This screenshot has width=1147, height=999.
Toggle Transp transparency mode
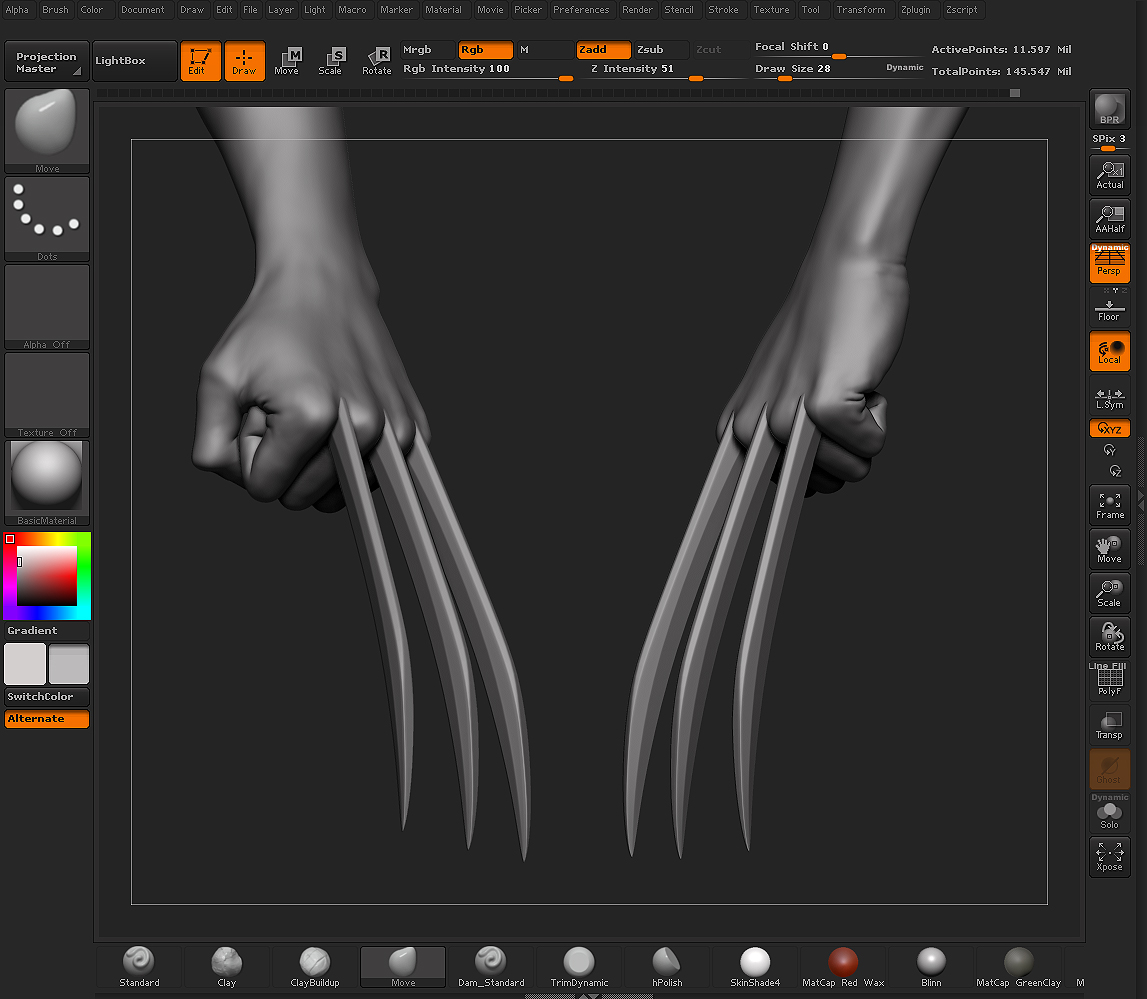pyautogui.click(x=1110, y=725)
